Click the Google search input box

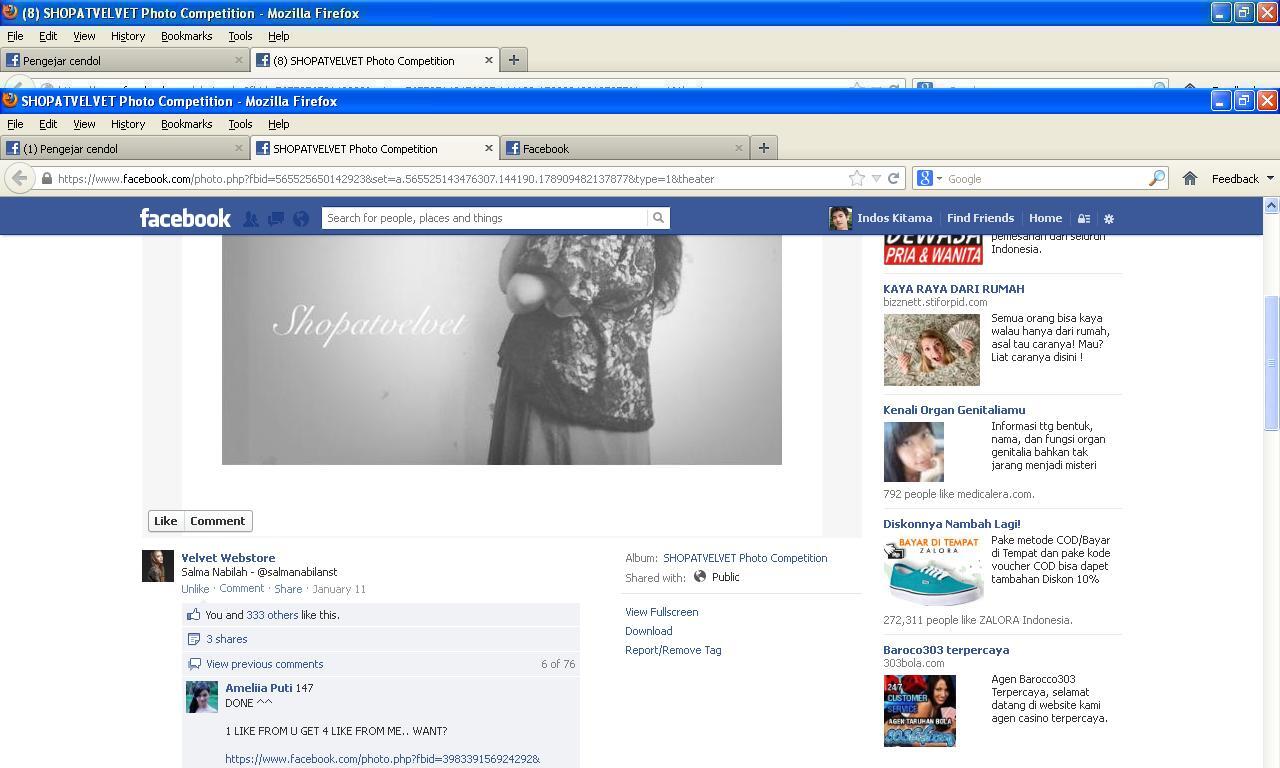point(1046,179)
